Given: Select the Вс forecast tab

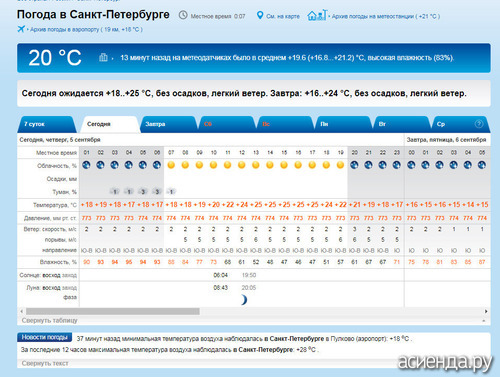Looking at the screenshot, I should [286, 124].
